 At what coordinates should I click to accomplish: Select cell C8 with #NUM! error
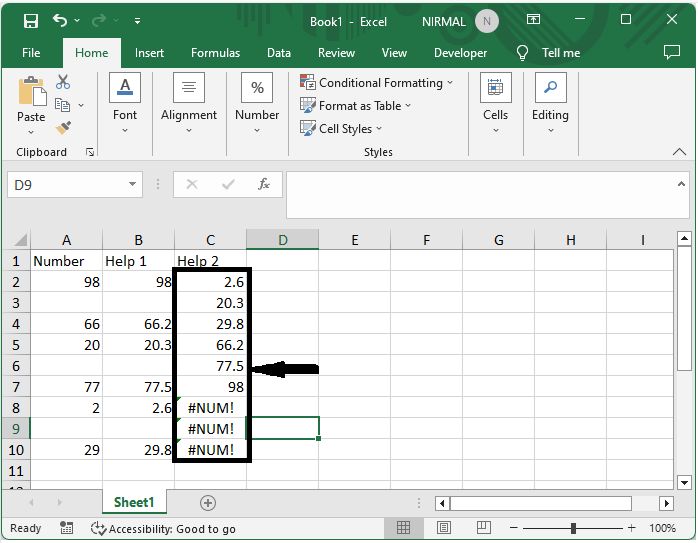click(211, 408)
